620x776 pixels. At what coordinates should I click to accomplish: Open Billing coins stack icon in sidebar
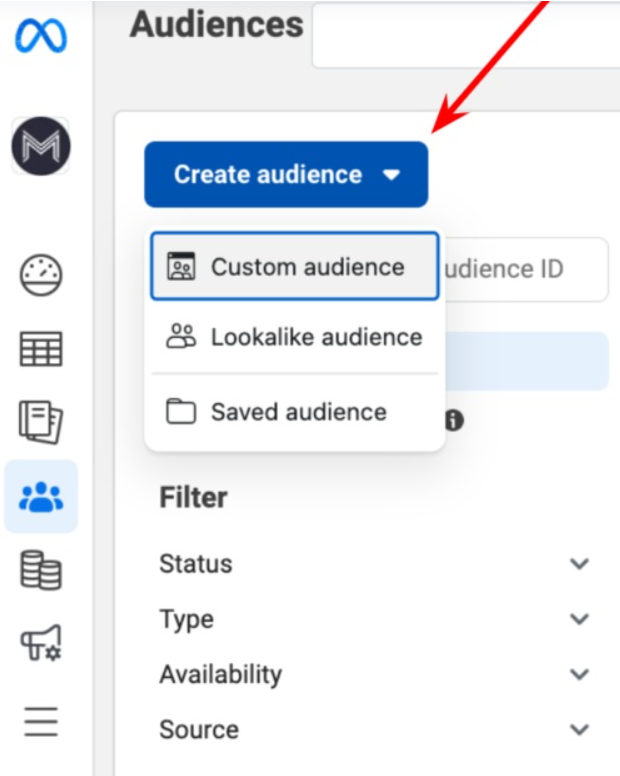pos(41,570)
